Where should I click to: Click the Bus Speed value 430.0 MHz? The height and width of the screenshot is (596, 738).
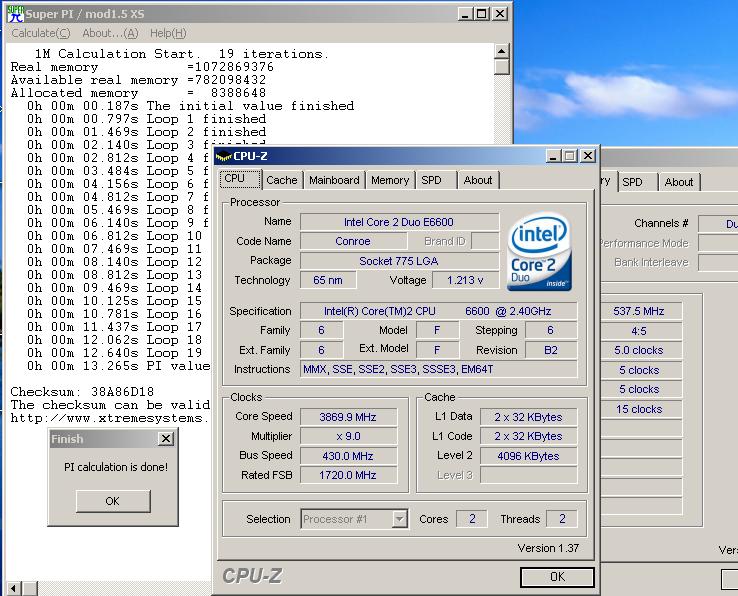point(348,456)
